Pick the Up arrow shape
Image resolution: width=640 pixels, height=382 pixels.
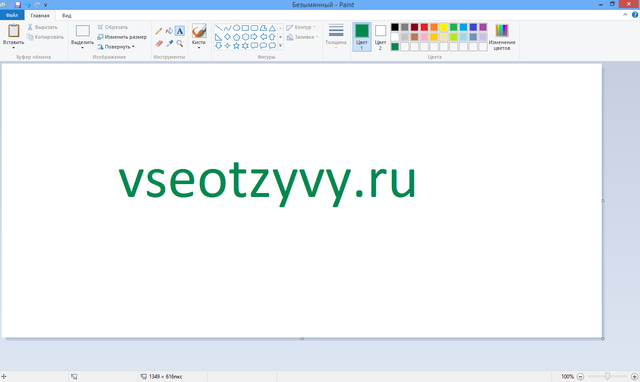(x=272, y=37)
